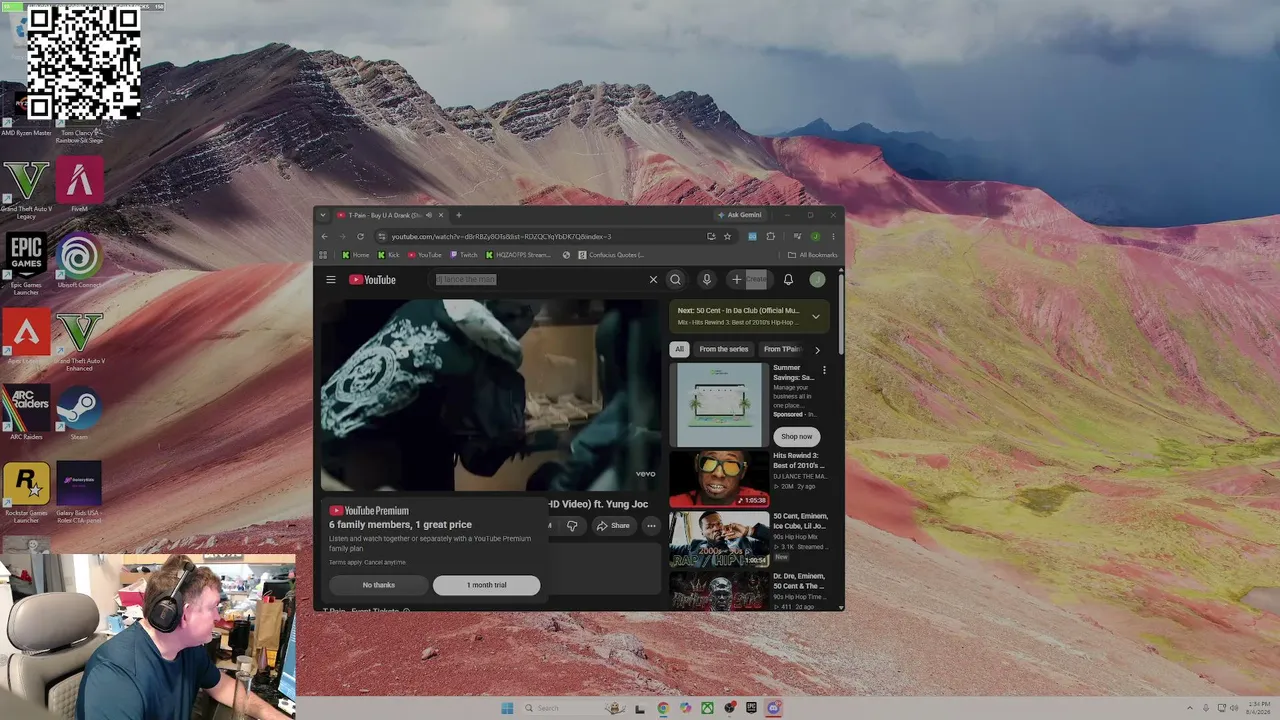Open the Windows Start menu
This screenshot has width=1280, height=720.
point(507,708)
